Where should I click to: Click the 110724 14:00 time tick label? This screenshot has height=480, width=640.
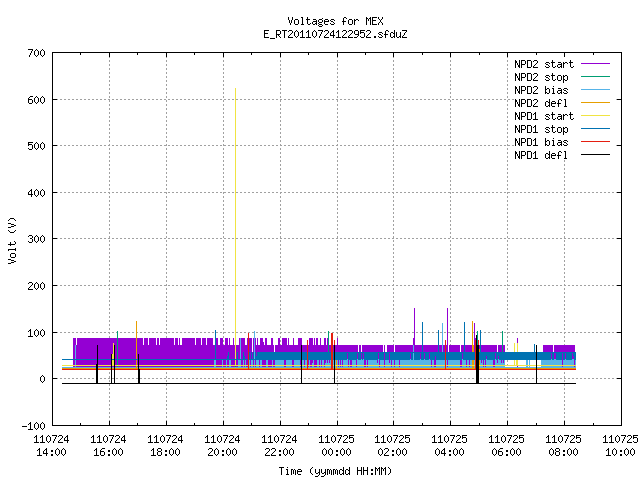coord(51,446)
